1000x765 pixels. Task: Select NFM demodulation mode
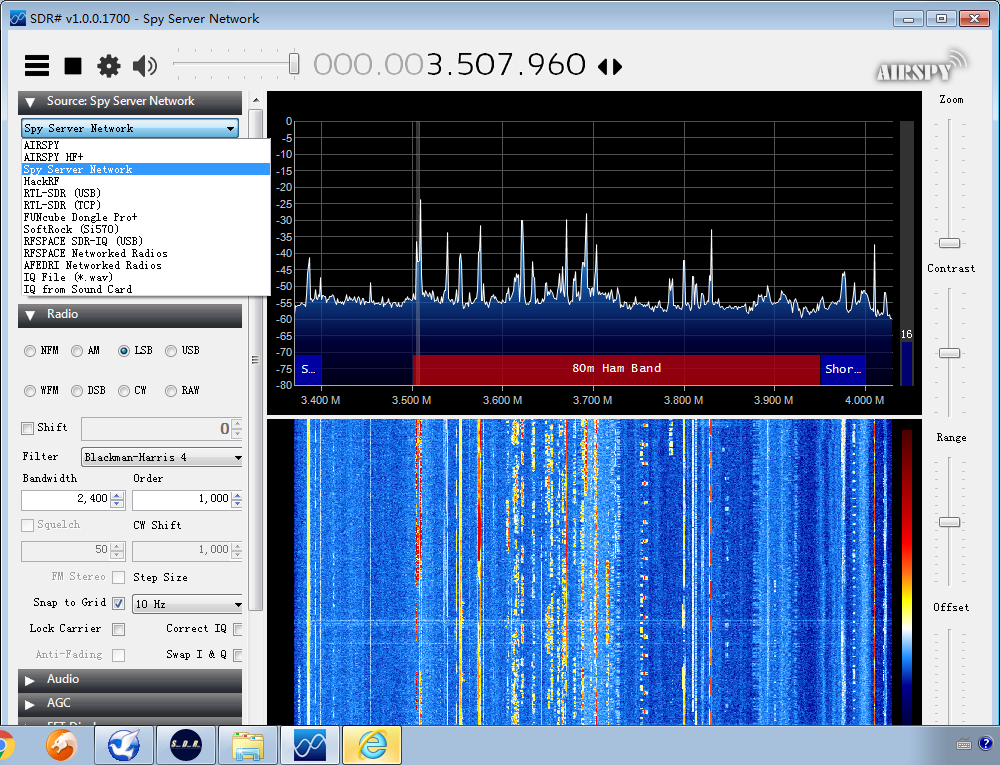coord(30,351)
